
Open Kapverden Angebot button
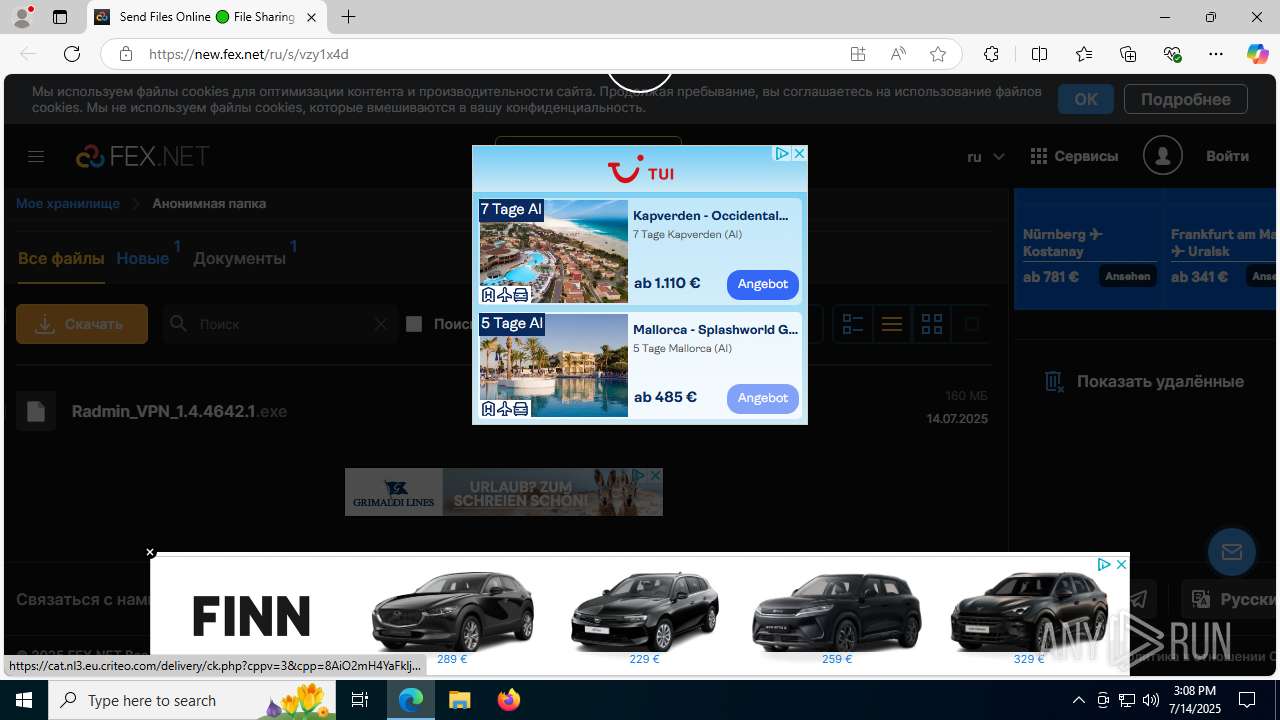pos(762,284)
